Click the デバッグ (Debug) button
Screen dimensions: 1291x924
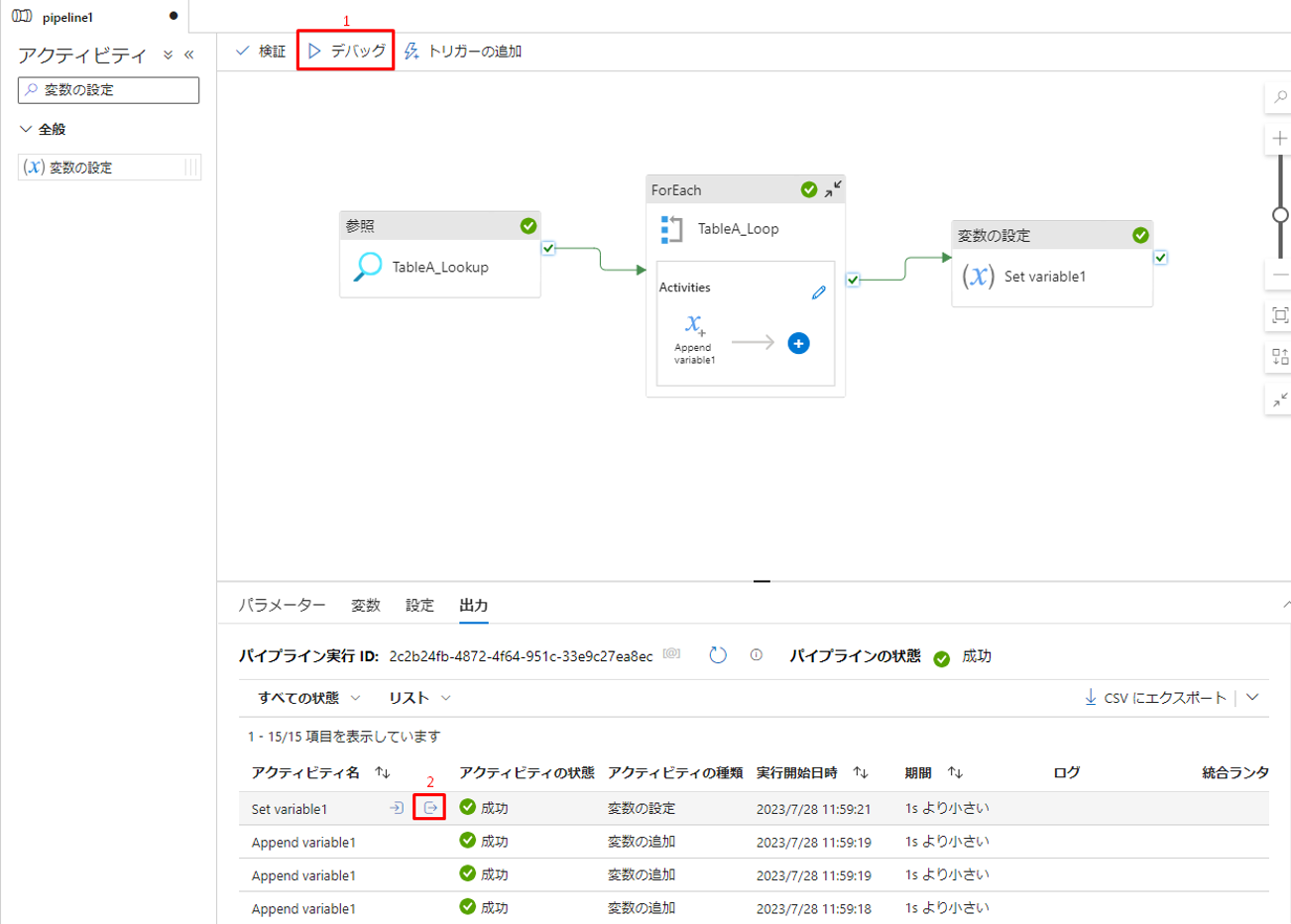(346, 51)
